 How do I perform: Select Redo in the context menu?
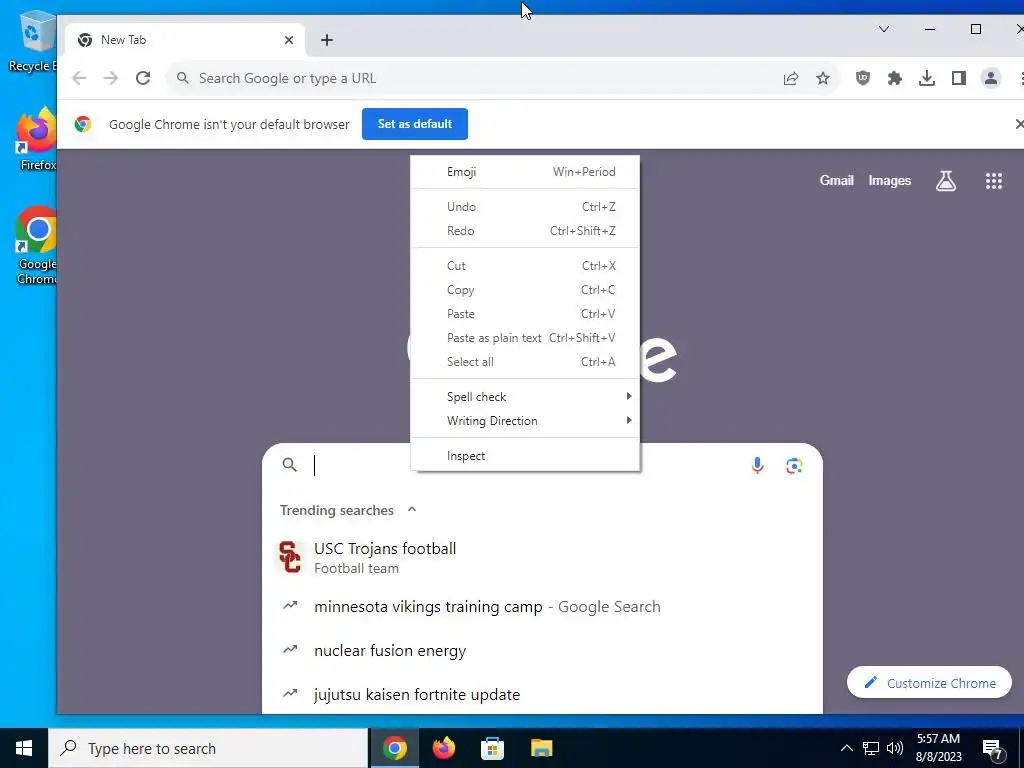tap(525, 231)
